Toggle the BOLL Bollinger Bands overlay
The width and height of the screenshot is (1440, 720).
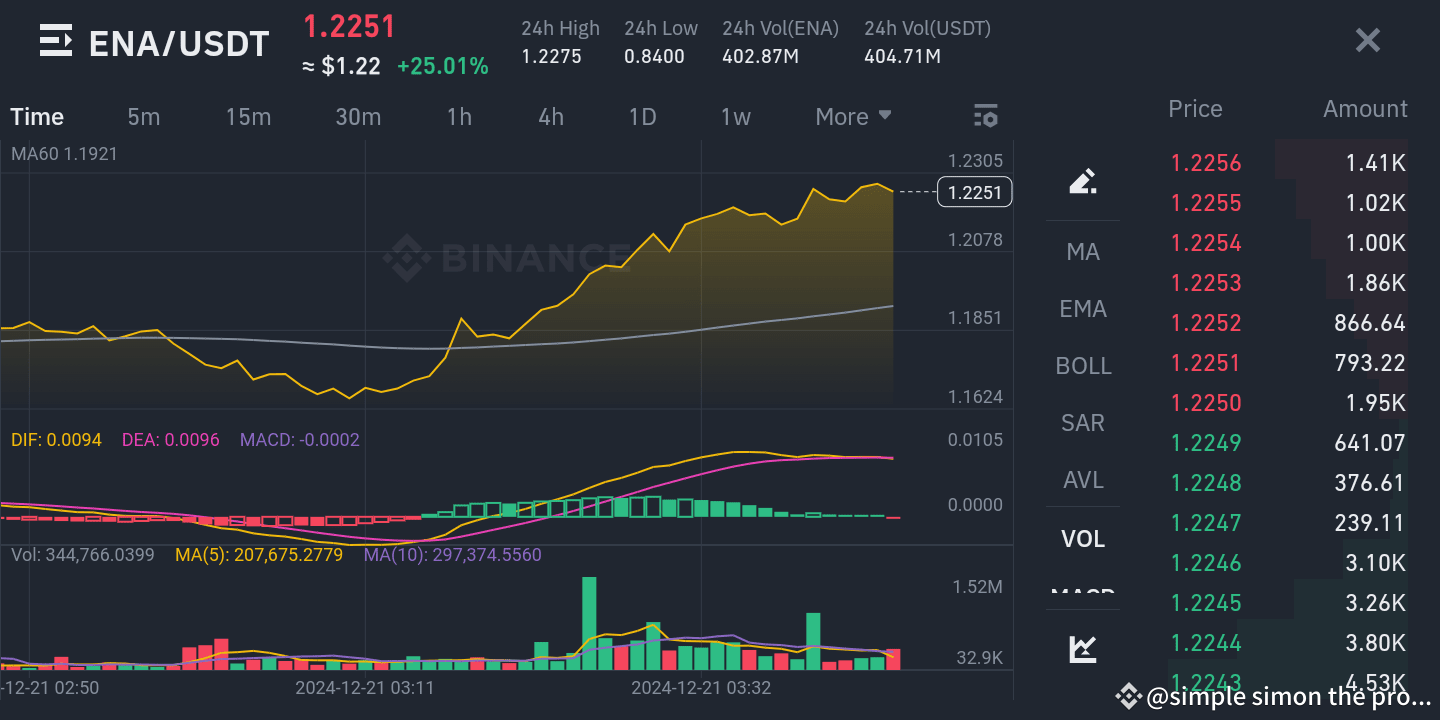point(1083,365)
